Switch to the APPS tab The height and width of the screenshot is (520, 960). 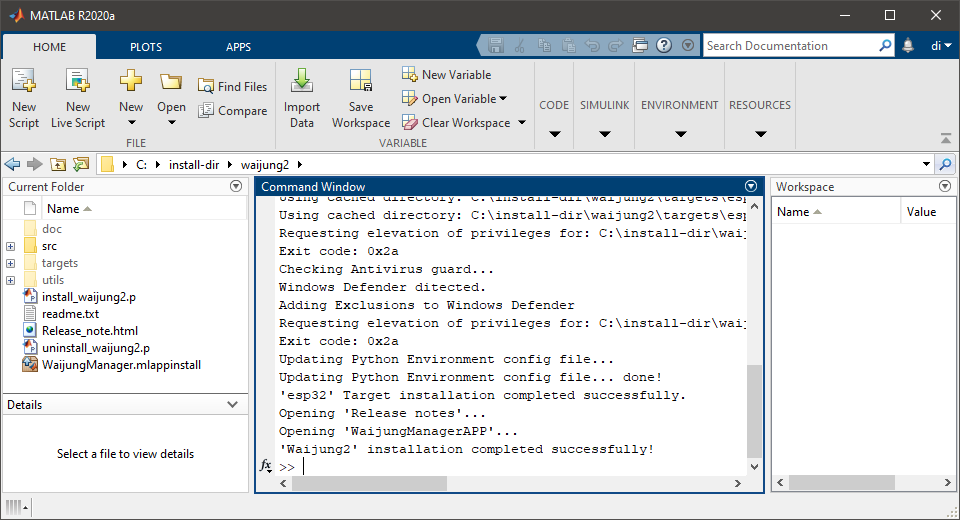(238, 47)
